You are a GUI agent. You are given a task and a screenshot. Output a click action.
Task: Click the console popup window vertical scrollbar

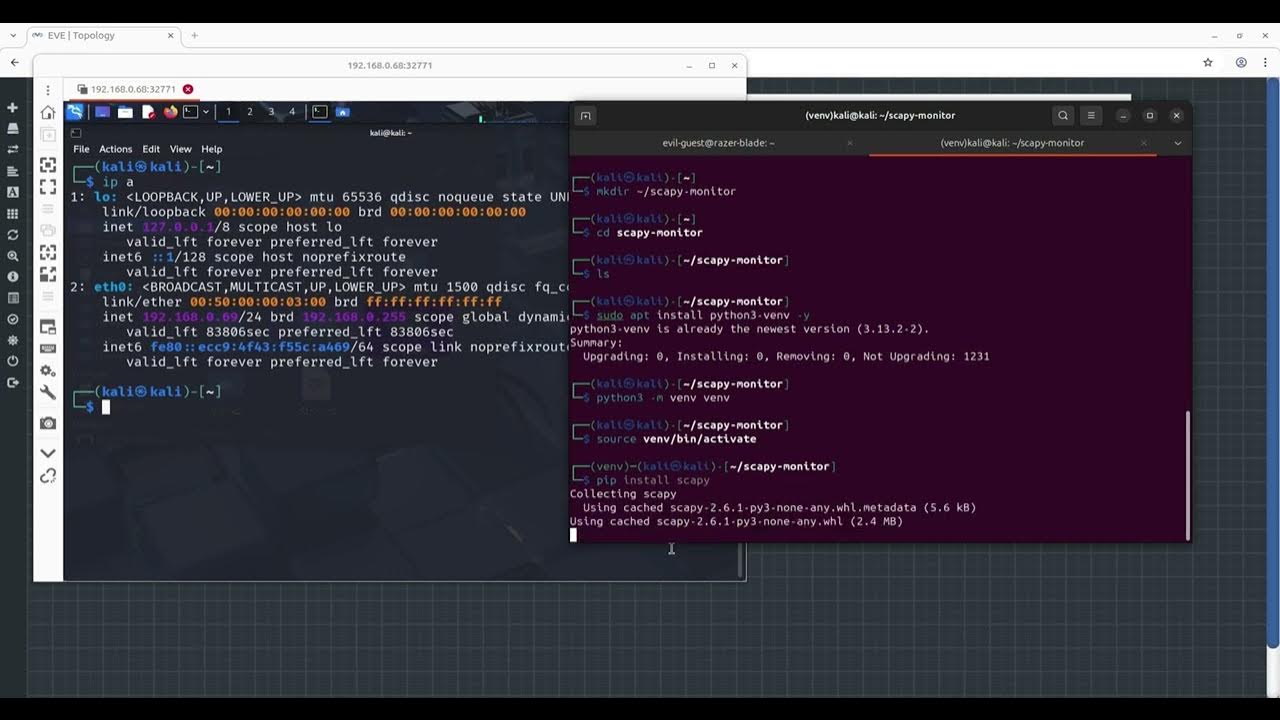[x=741, y=561]
